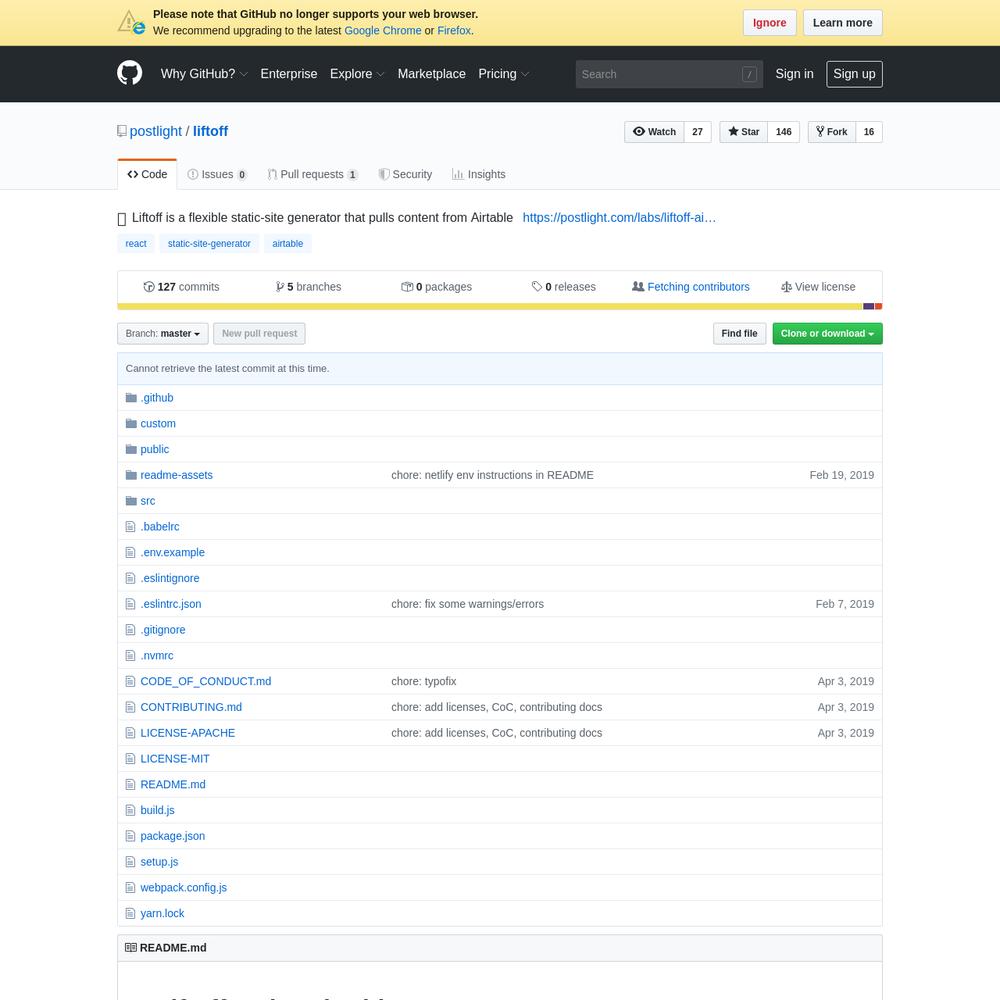Click the file icon for LICENSE-MIT
The width and height of the screenshot is (1000, 1000).
pos(131,759)
